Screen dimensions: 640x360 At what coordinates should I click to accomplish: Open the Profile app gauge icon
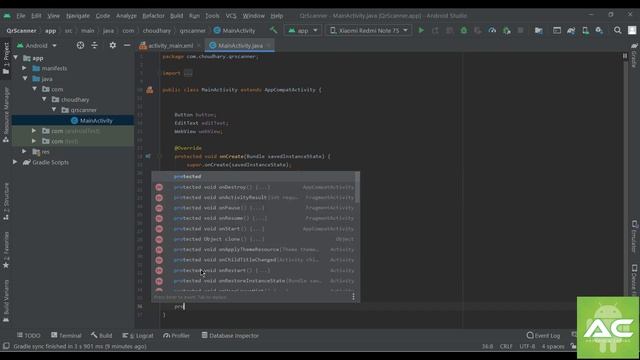coord(492,30)
